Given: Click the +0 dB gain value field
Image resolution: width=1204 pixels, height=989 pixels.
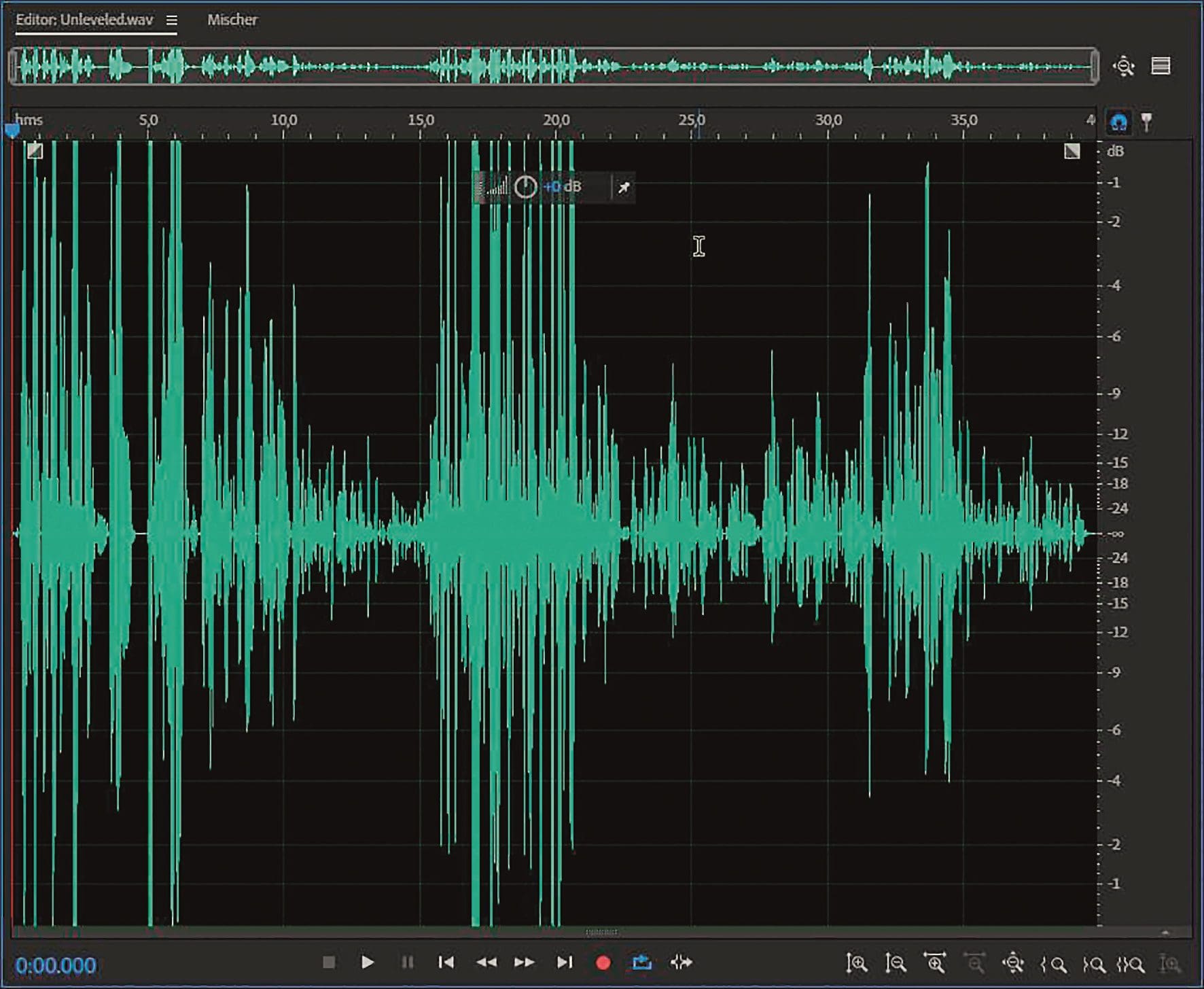Looking at the screenshot, I should [x=563, y=187].
